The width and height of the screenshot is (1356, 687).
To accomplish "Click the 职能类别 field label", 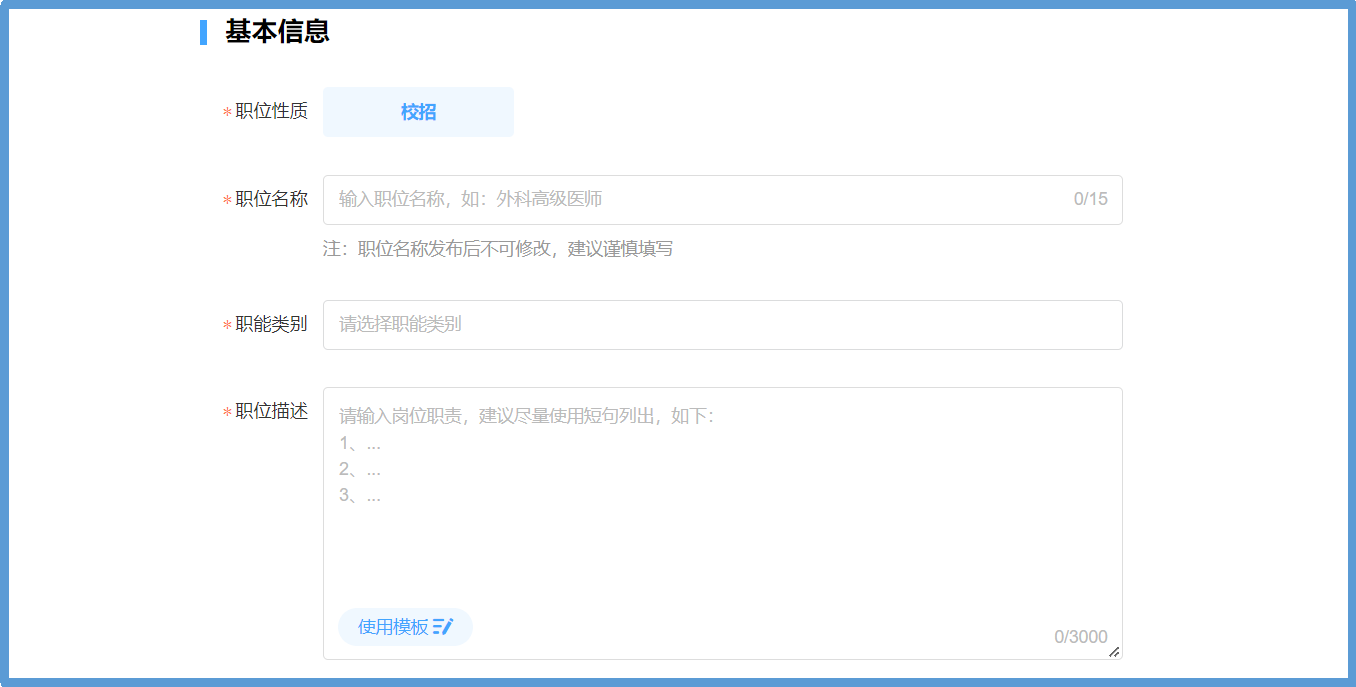I will tap(271, 324).
